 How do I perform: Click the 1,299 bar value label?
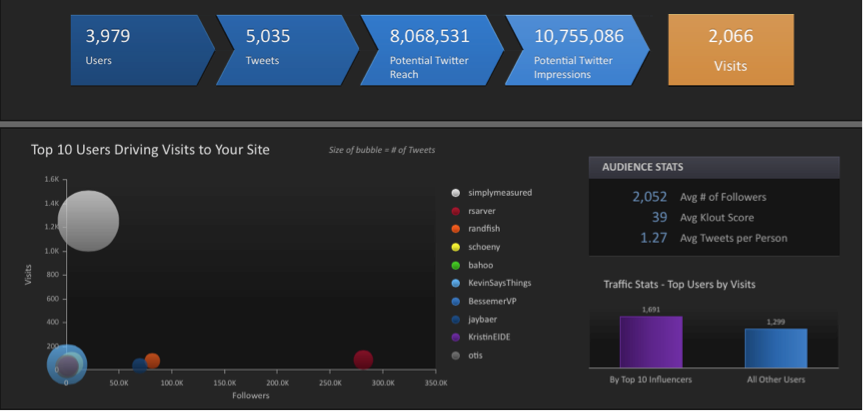(x=776, y=322)
